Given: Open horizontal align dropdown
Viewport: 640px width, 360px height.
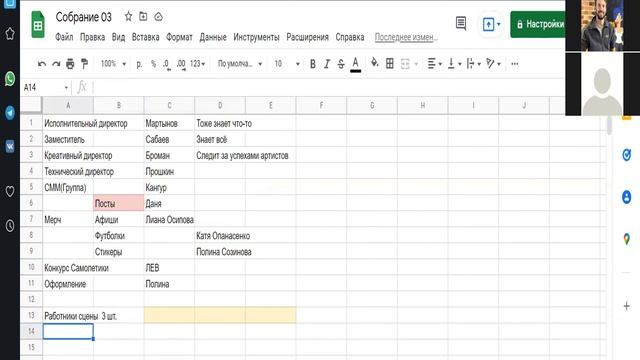Looking at the screenshot, I should point(434,64).
